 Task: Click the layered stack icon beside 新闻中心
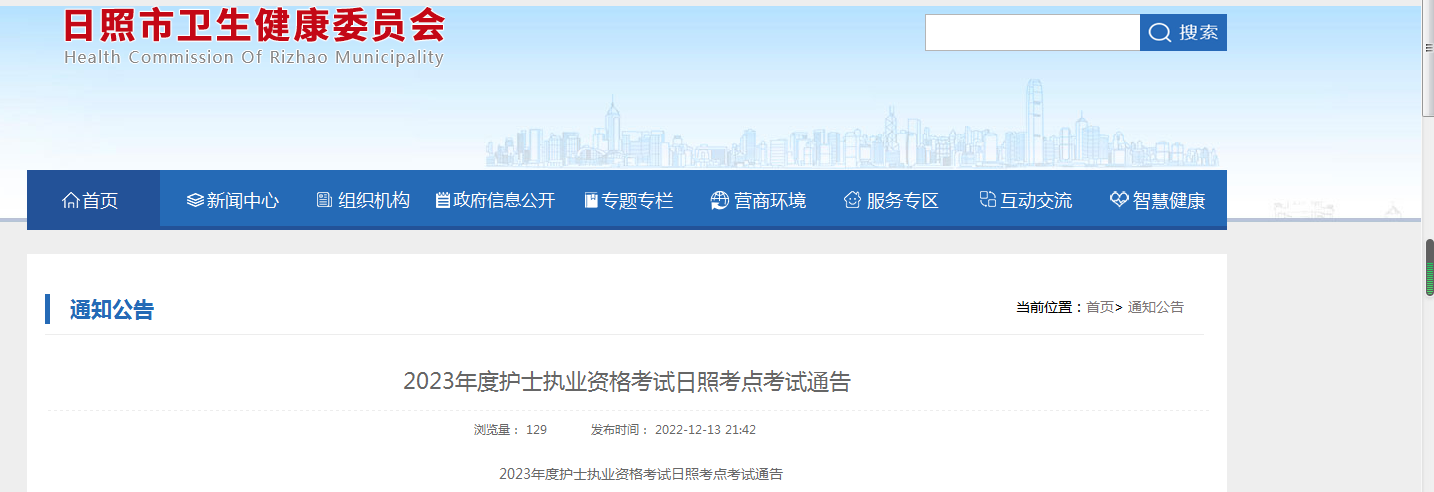(x=195, y=200)
